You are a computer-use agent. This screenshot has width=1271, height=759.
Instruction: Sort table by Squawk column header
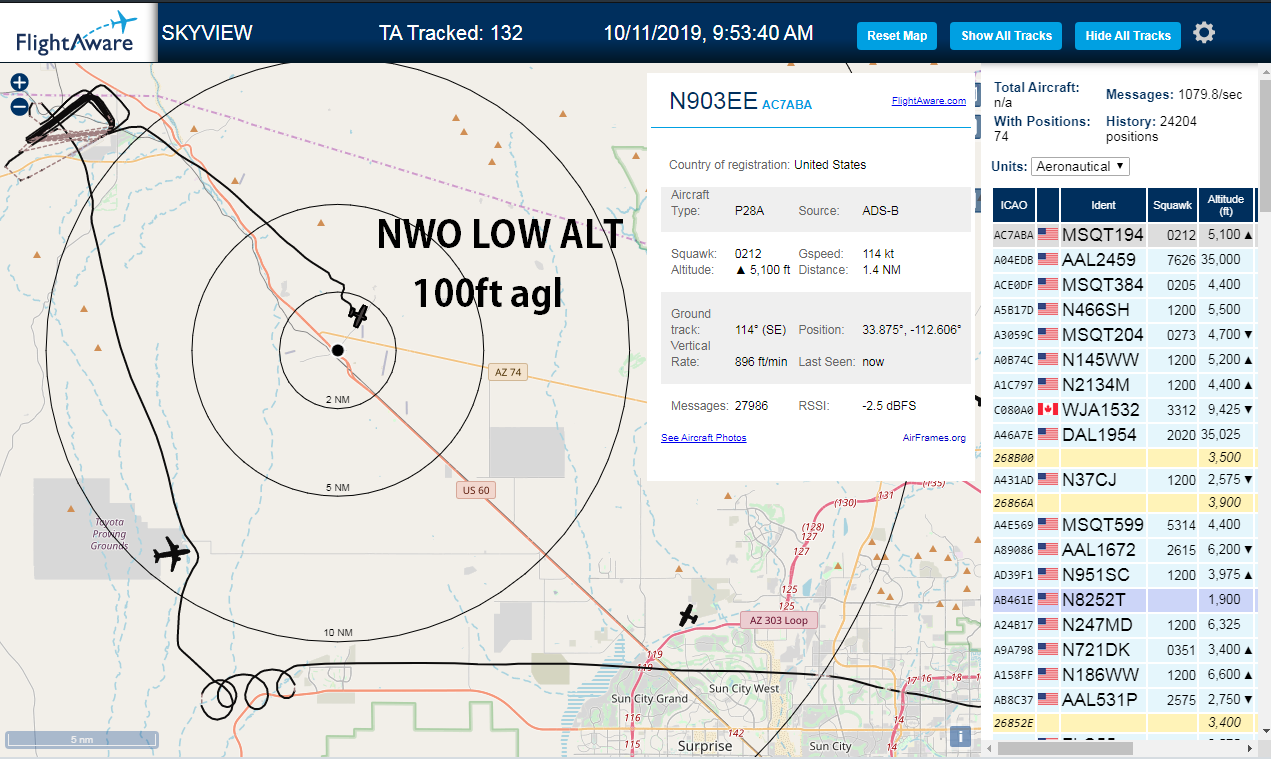[x=1172, y=205]
